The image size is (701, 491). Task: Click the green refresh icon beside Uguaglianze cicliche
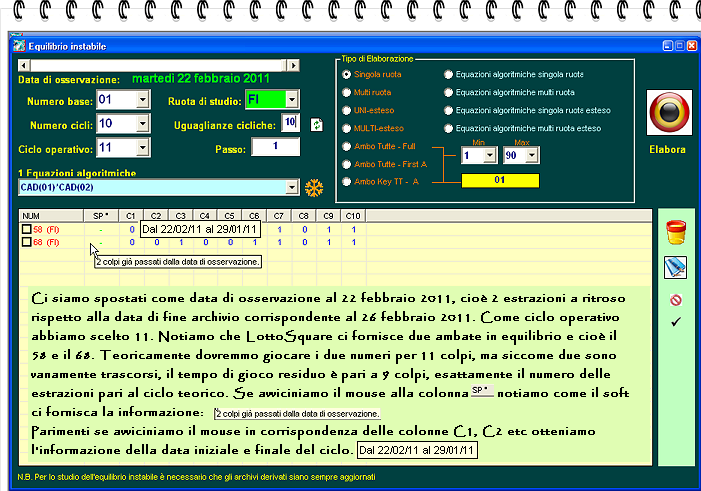(x=317, y=125)
